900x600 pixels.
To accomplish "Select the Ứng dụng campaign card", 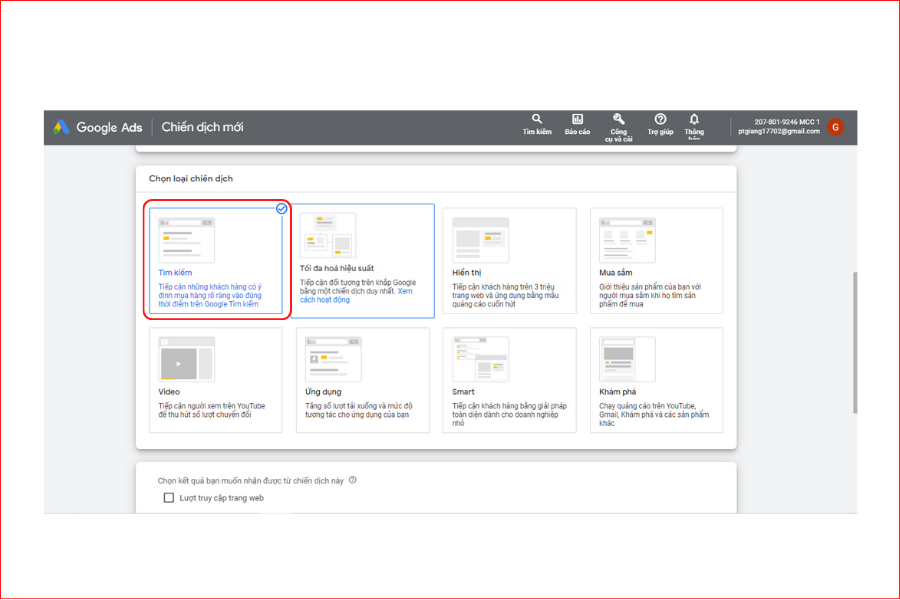I will pyautogui.click(x=363, y=380).
